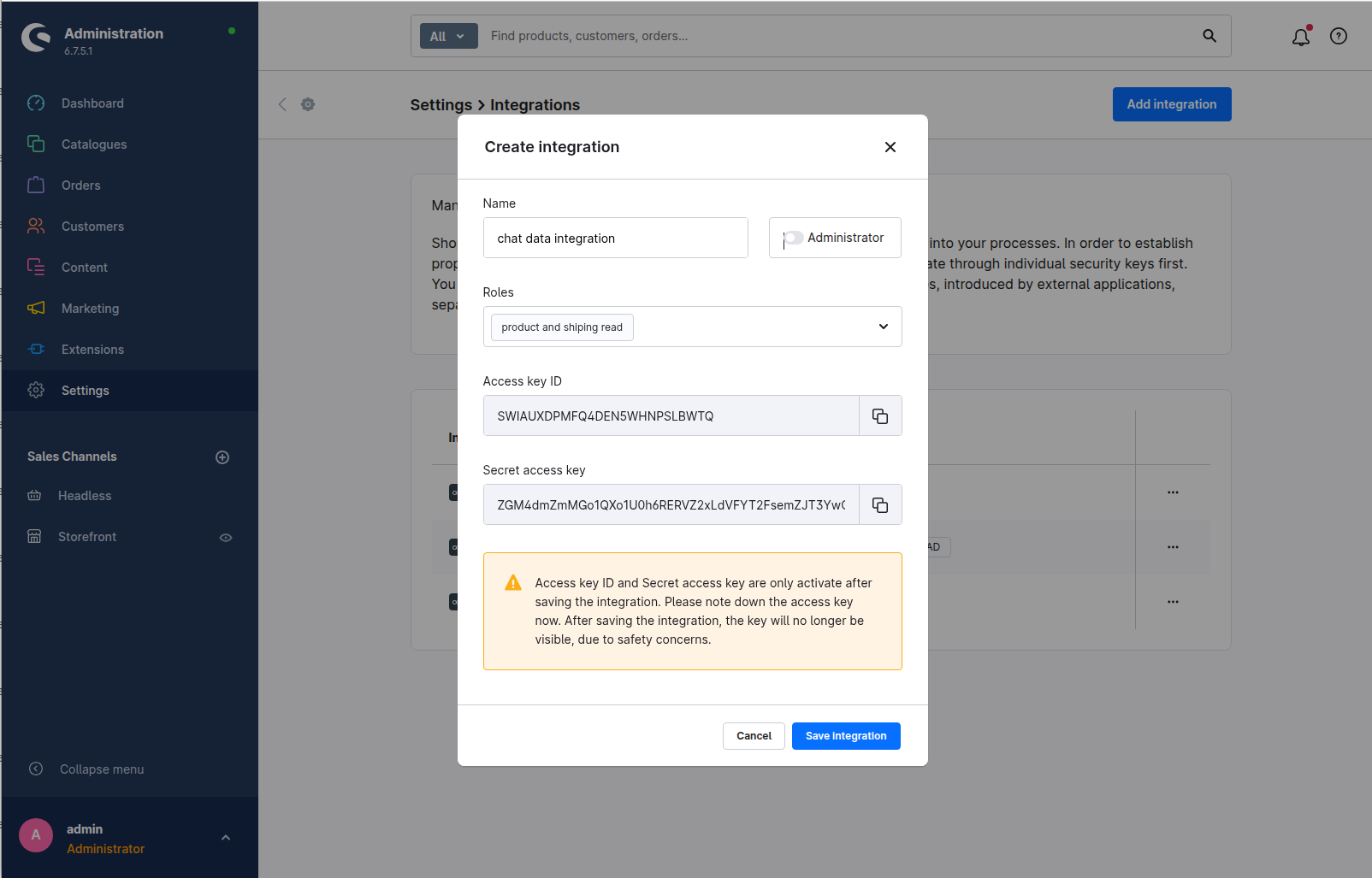The height and width of the screenshot is (878, 1372).
Task: Enable the Administrator toggle
Action: (792, 238)
